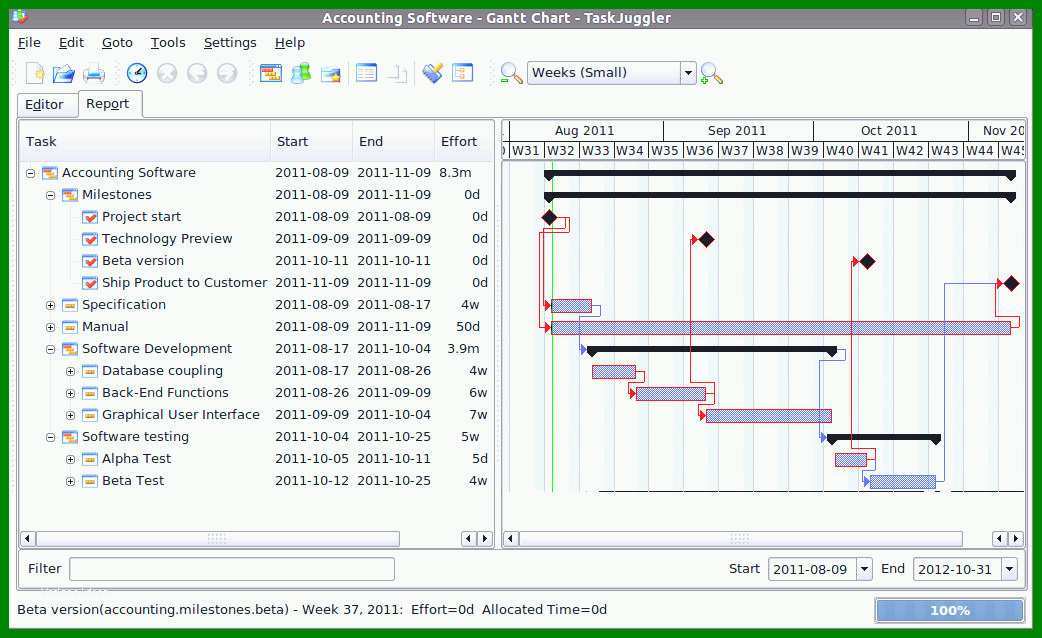
Task: Click the Beta version milestone diamond in chart
Action: tap(867, 262)
